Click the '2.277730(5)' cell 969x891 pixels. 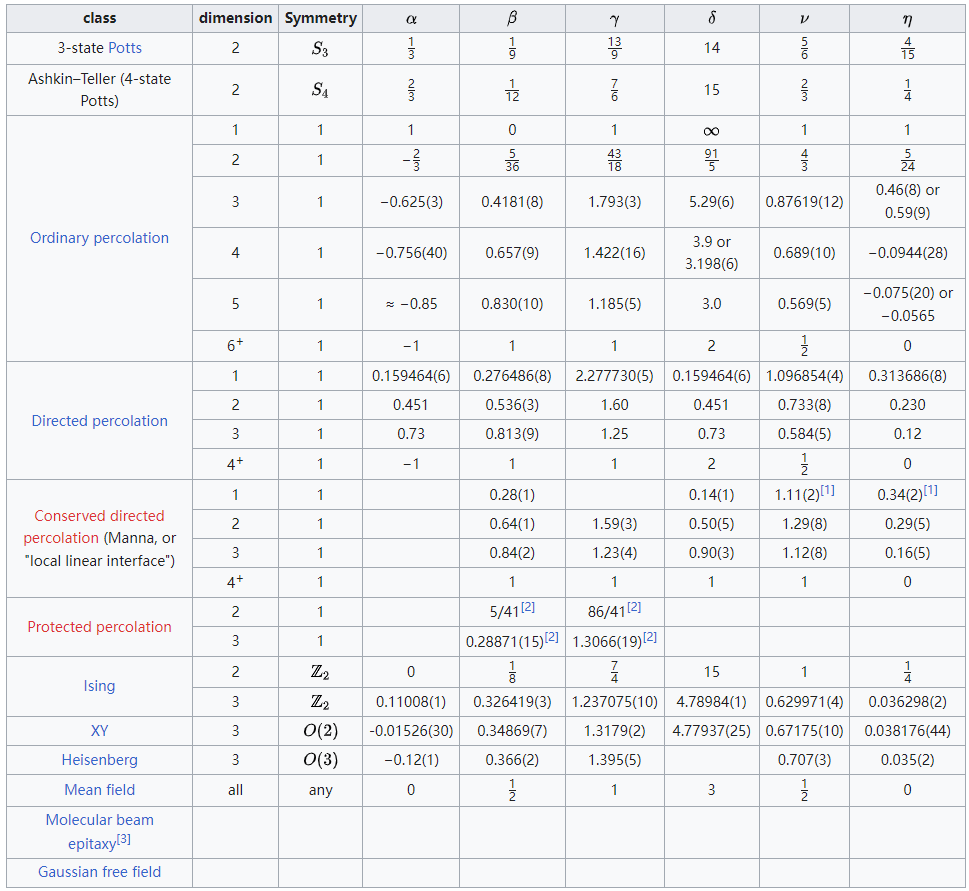coord(614,376)
